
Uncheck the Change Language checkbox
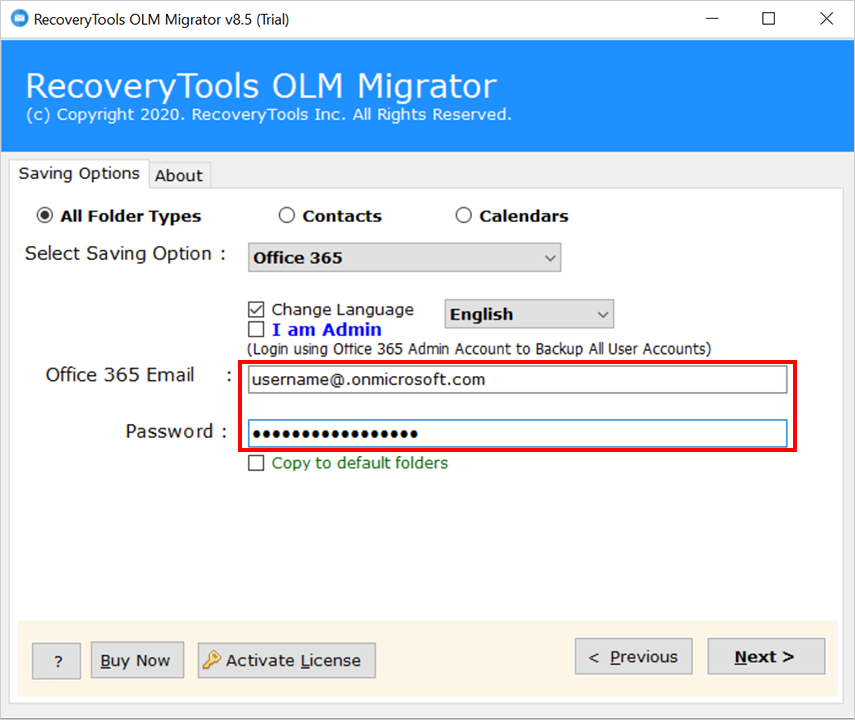[256, 309]
